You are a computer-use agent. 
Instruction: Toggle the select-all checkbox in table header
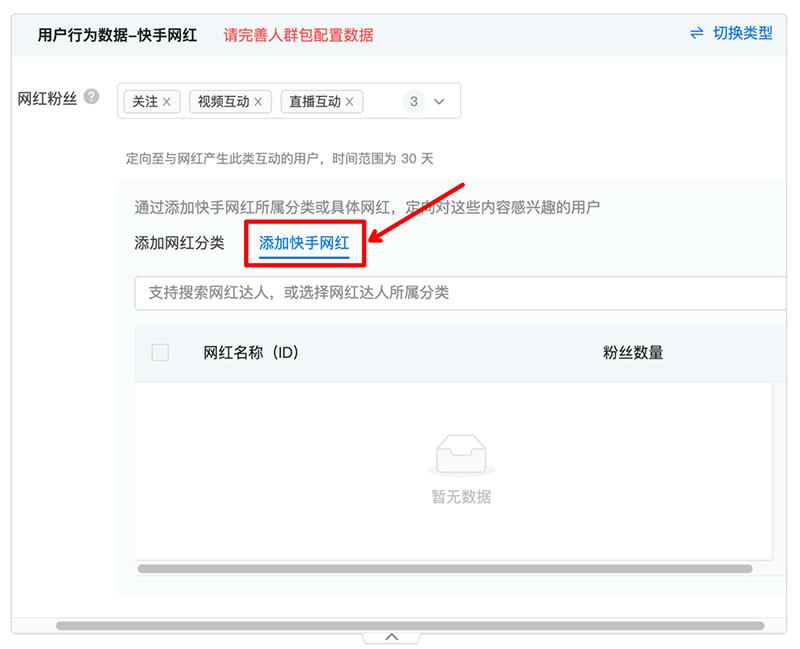coord(160,352)
